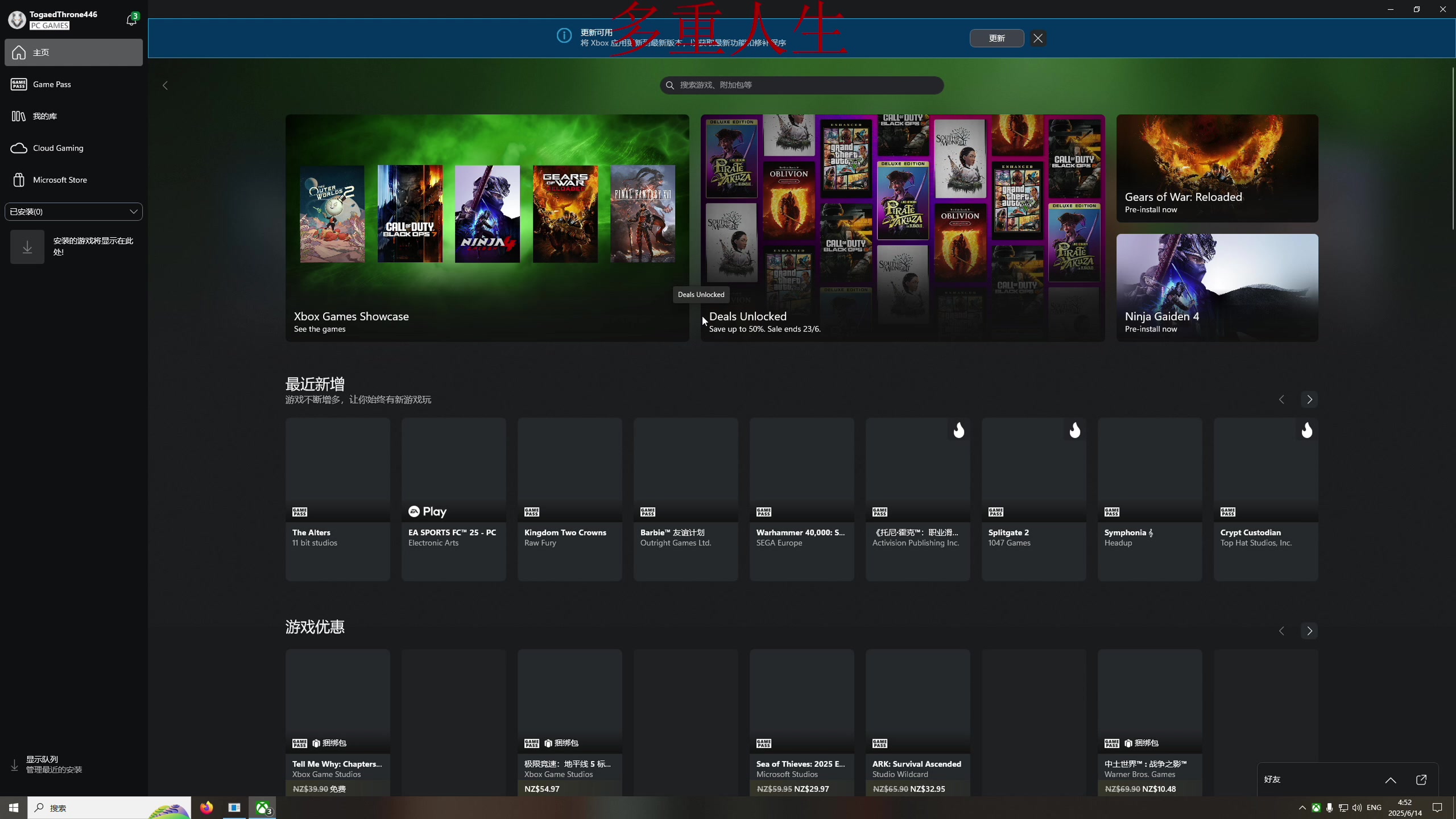Click The Outer Worlds 2 cover in showcase
Viewport: 1456px width, 819px height.
pyautogui.click(x=332, y=214)
